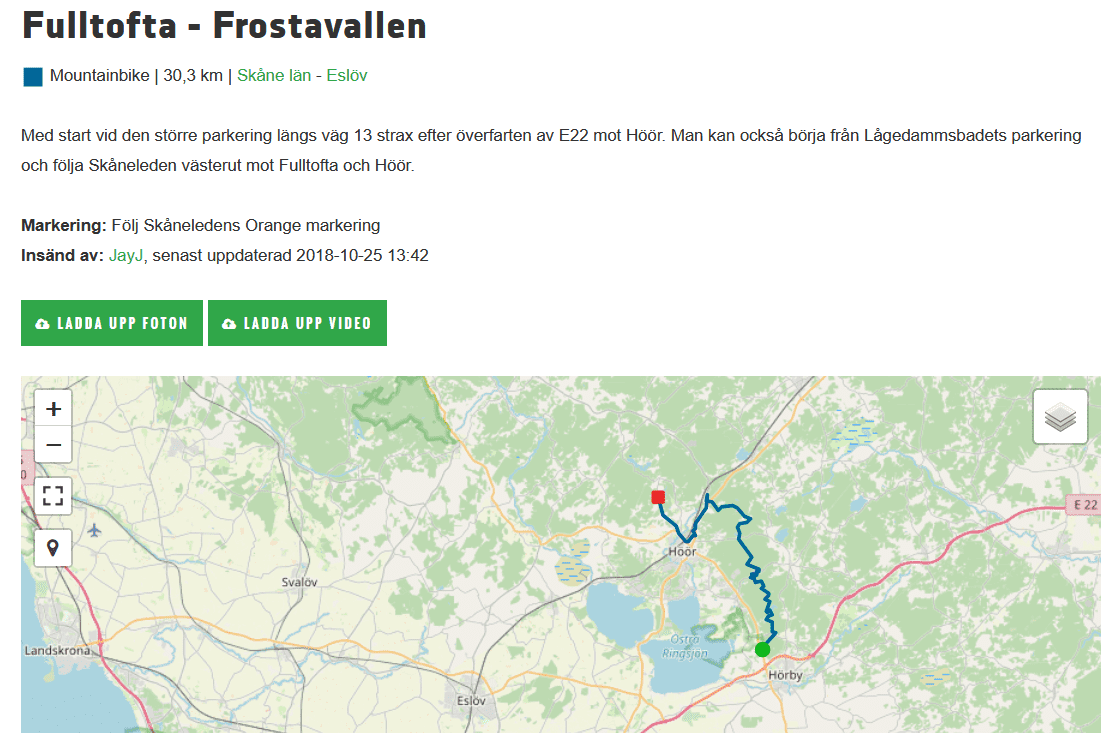Open JayJ user profile link

point(126,255)
